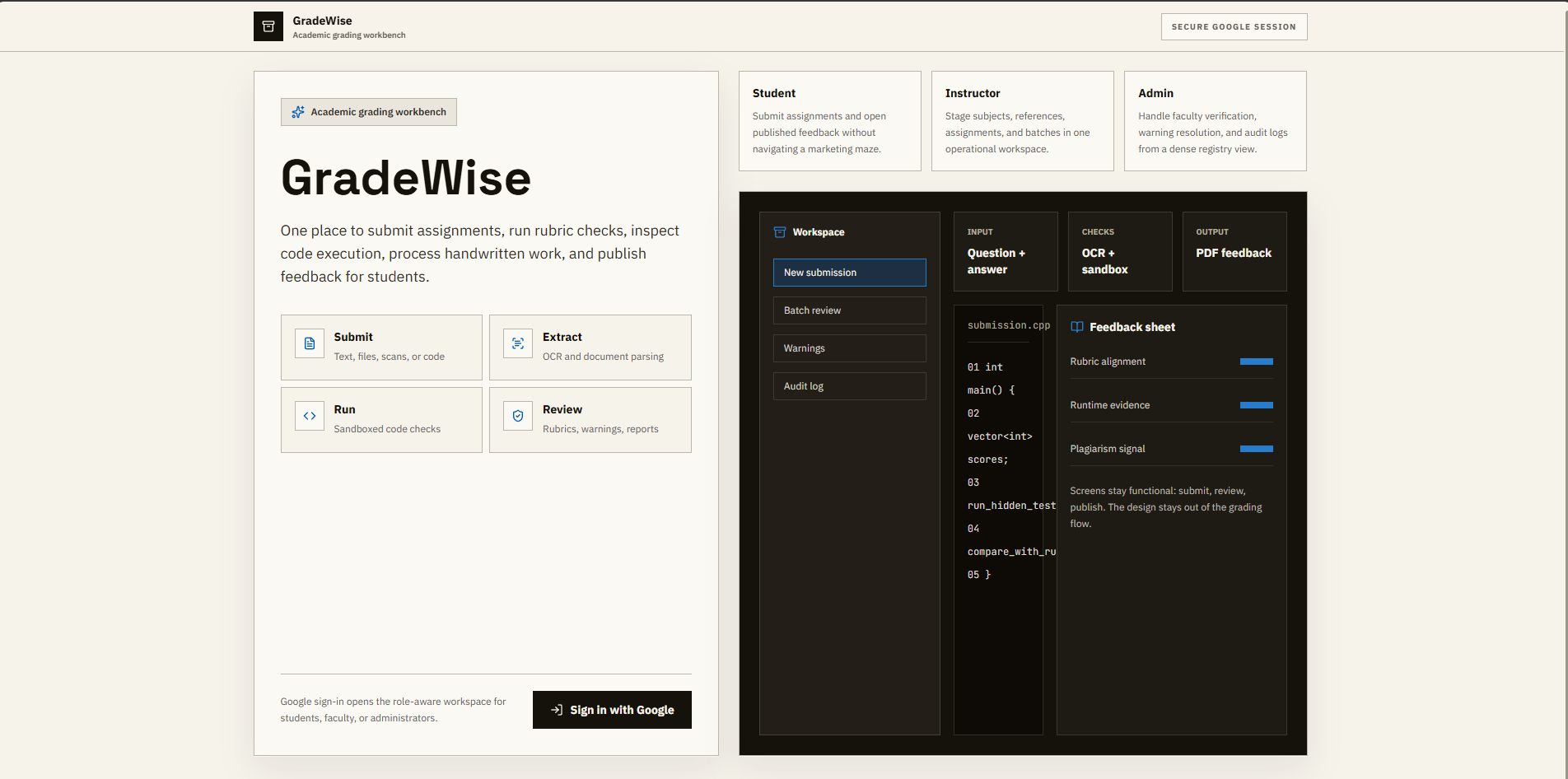Screen dimensions: 1568x779
Task: Open Audit log in Workspace sidebar
Action: 849,386
